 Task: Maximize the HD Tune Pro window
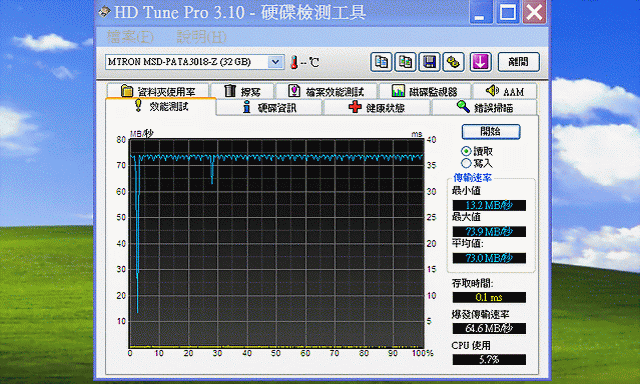(508, 12)
